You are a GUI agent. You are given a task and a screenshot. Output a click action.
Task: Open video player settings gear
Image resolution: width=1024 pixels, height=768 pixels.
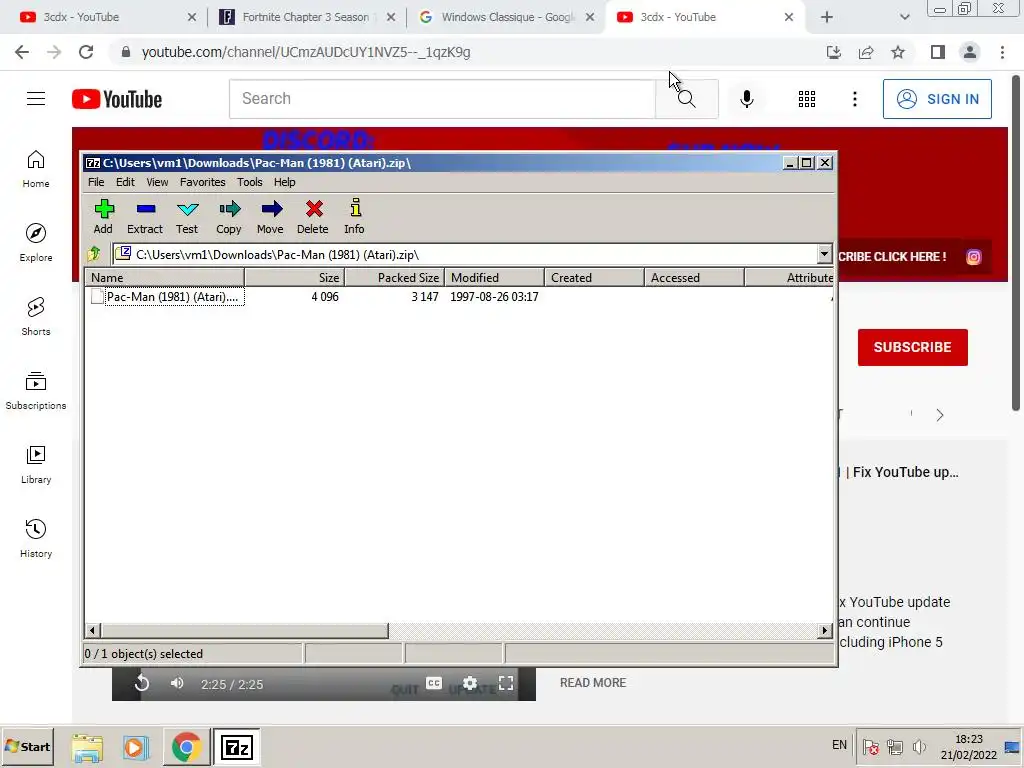click(x=470, y=683)
